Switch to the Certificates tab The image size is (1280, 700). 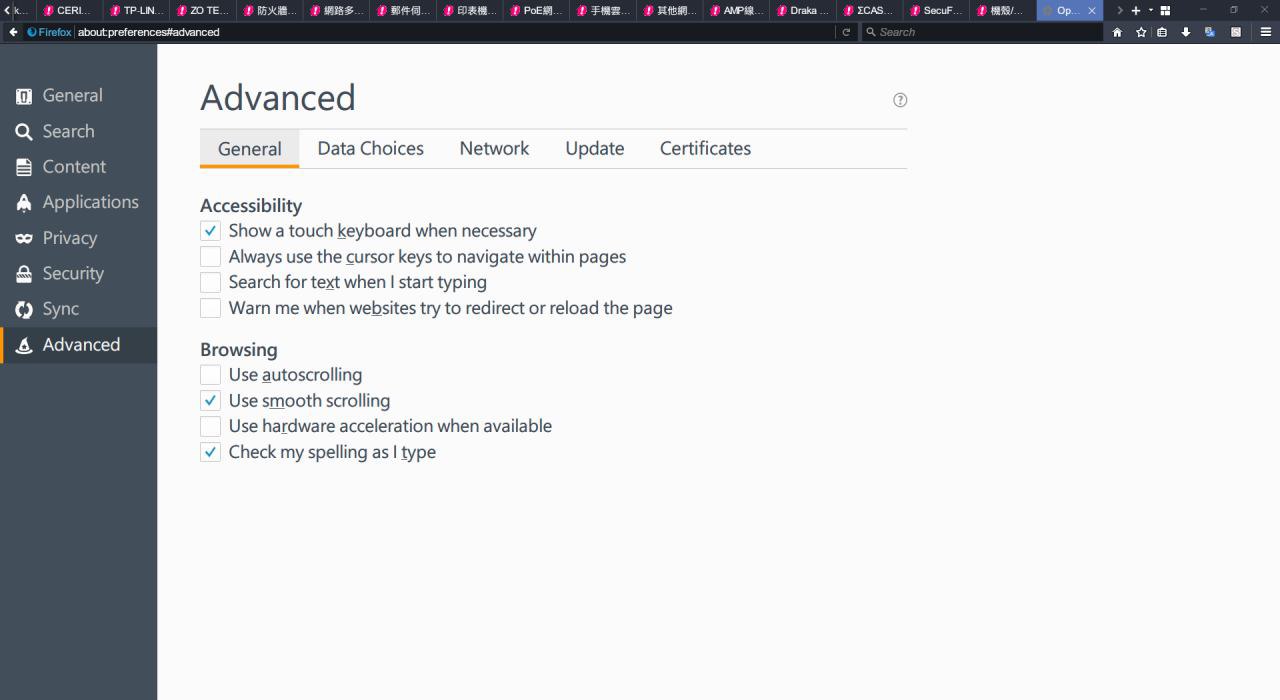(705, 148)
